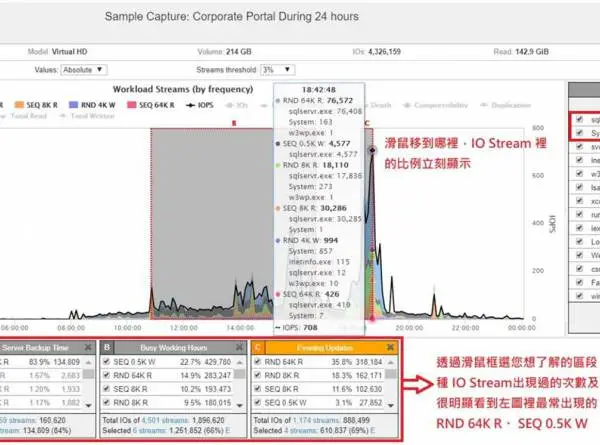
Task: Click tooltip IOPS: 708 line
Action: (297, 328)
